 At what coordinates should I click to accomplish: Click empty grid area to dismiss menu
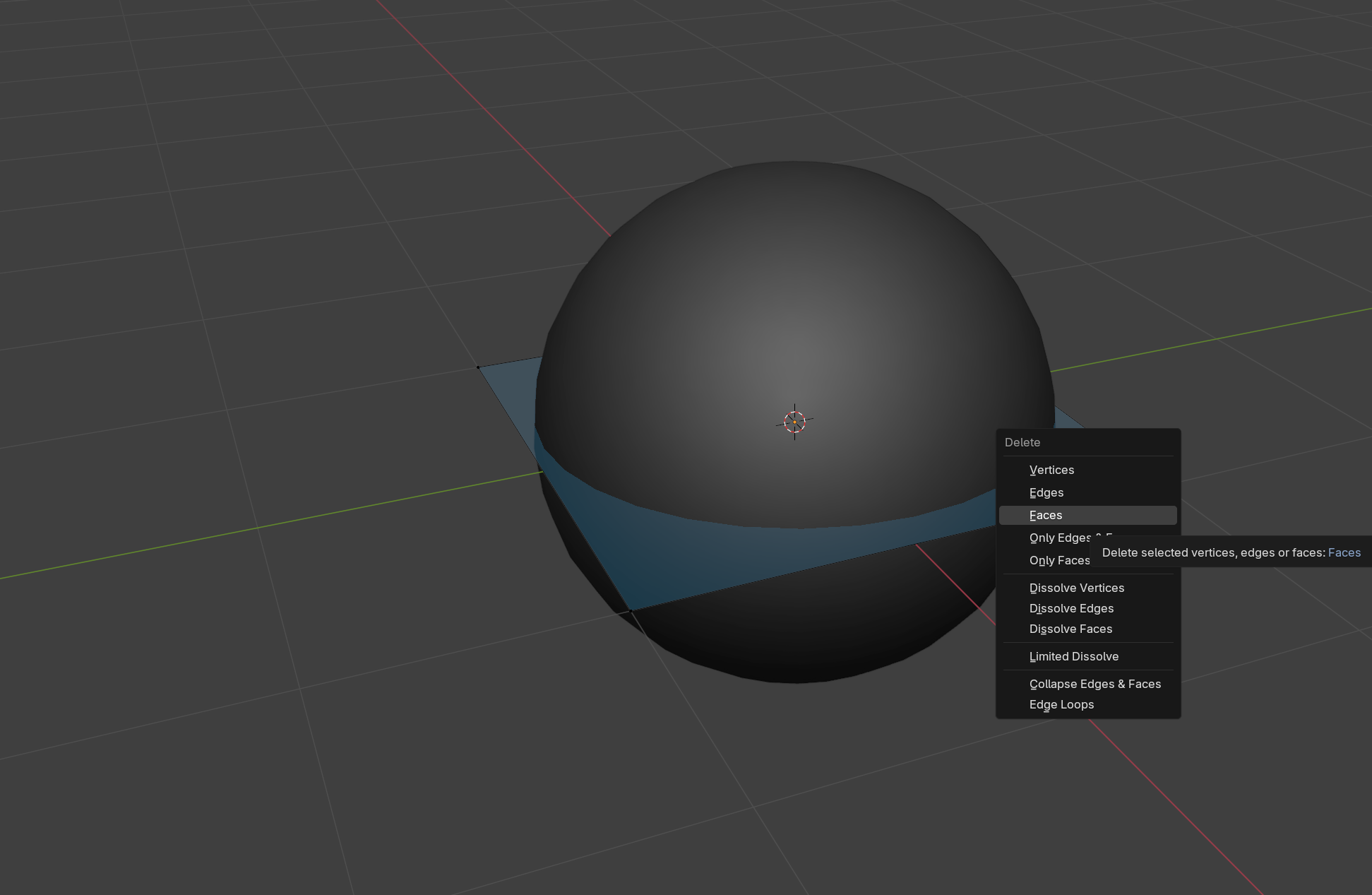[x=212, y=706]
